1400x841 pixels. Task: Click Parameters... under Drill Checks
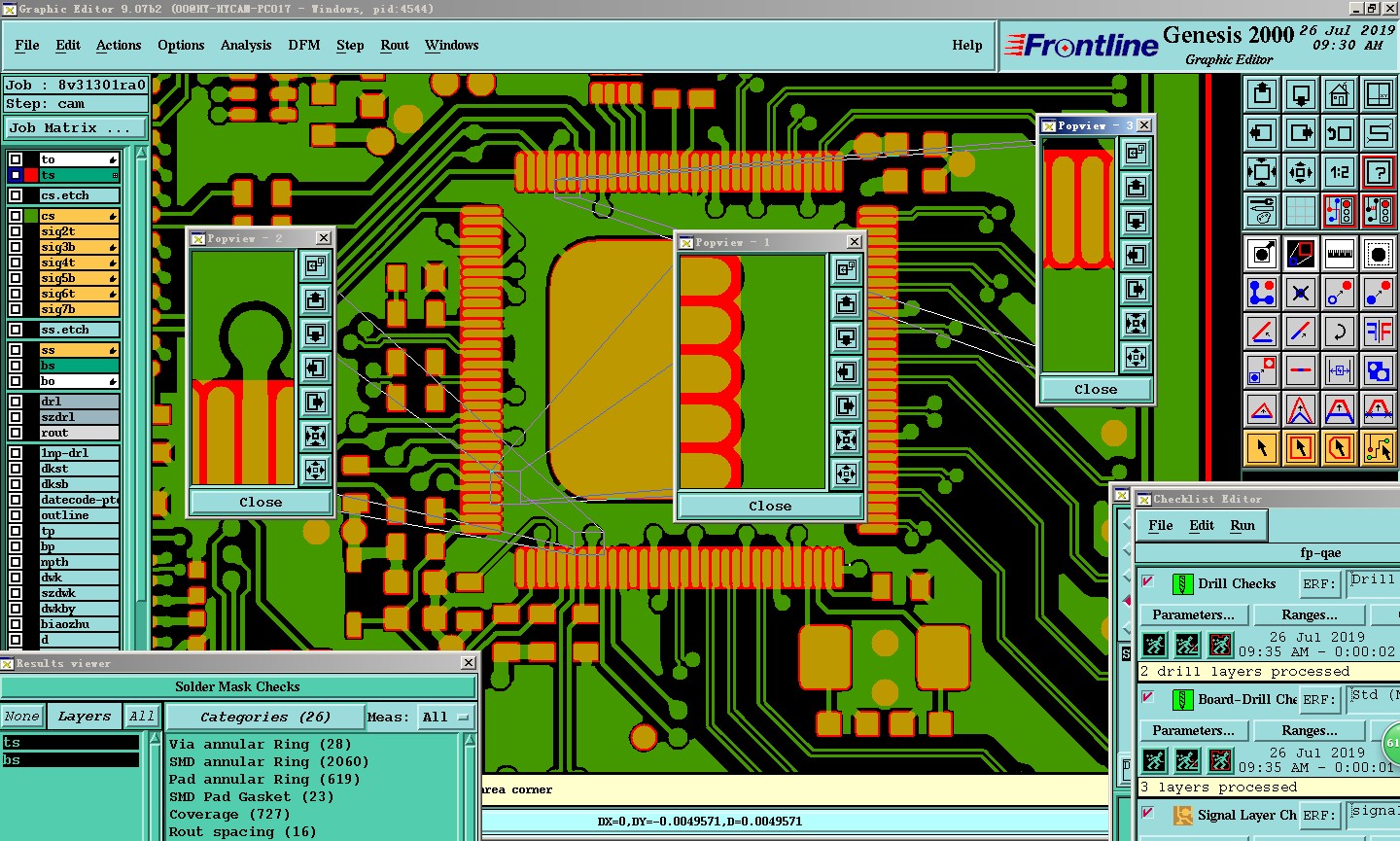point(1194,615)
